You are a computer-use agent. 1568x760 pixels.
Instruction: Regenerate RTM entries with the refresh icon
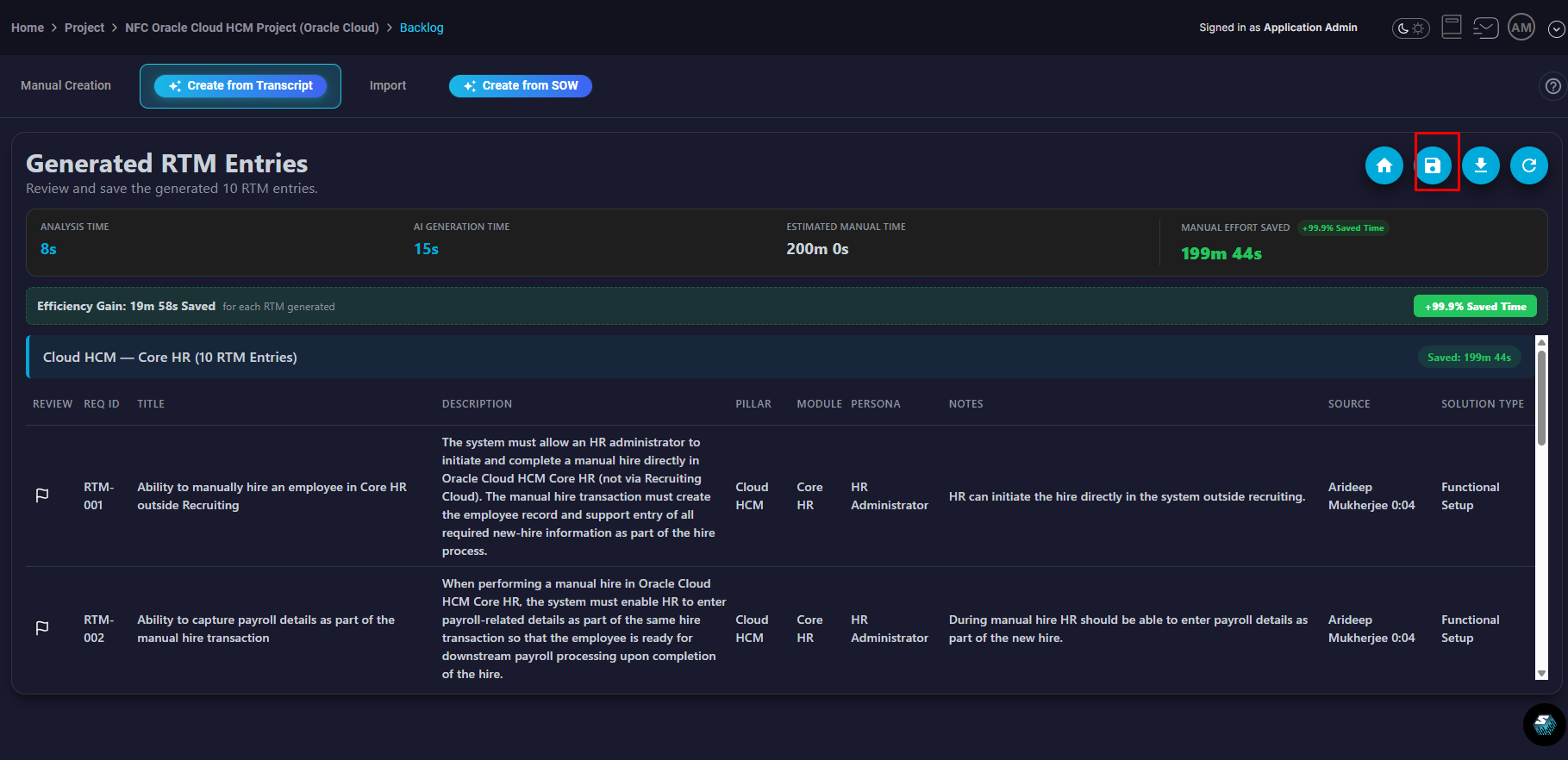[1529, 165]
